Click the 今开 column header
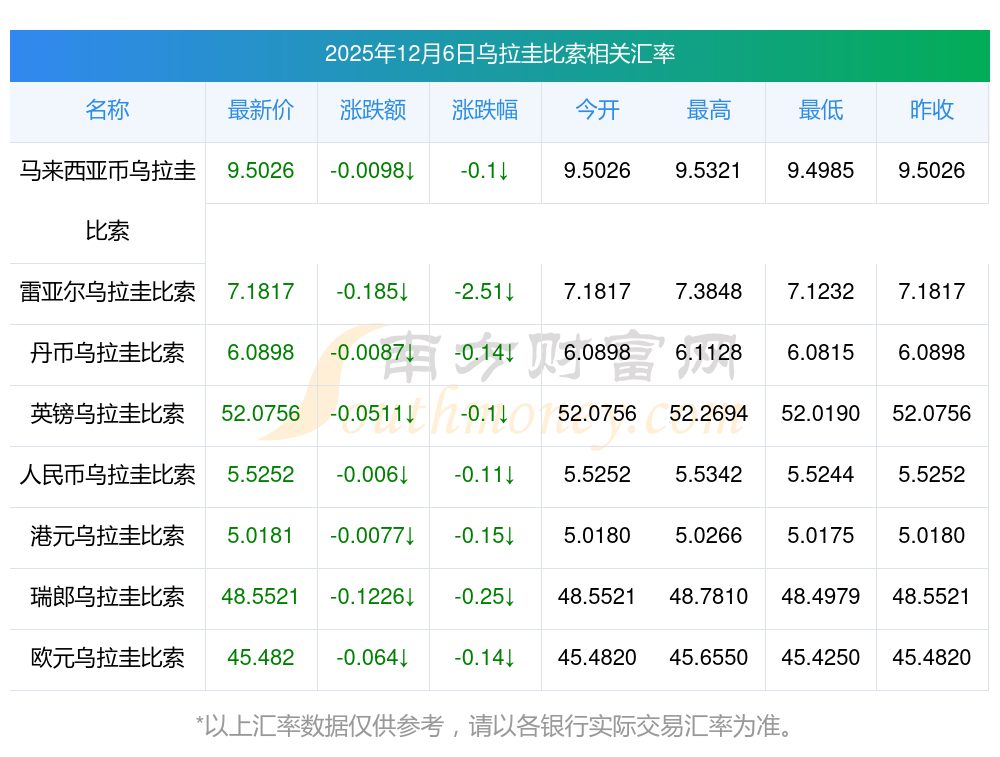Screen dimensions: 1000x757 pyautogui.click(x=597, y=110)
